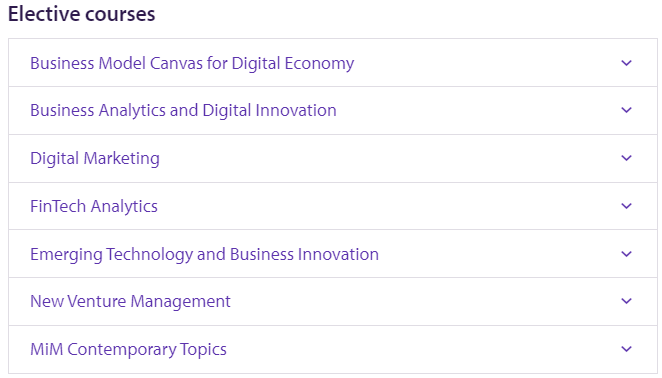662x378 pixels.
Task: Click the Elective courses heading
Action: [x=81, y=14]
